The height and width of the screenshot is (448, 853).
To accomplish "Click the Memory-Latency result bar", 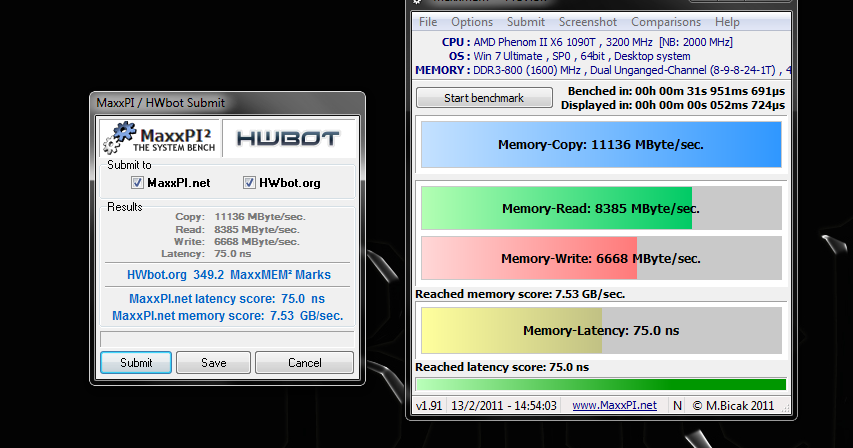I will [x=601, y=331].
